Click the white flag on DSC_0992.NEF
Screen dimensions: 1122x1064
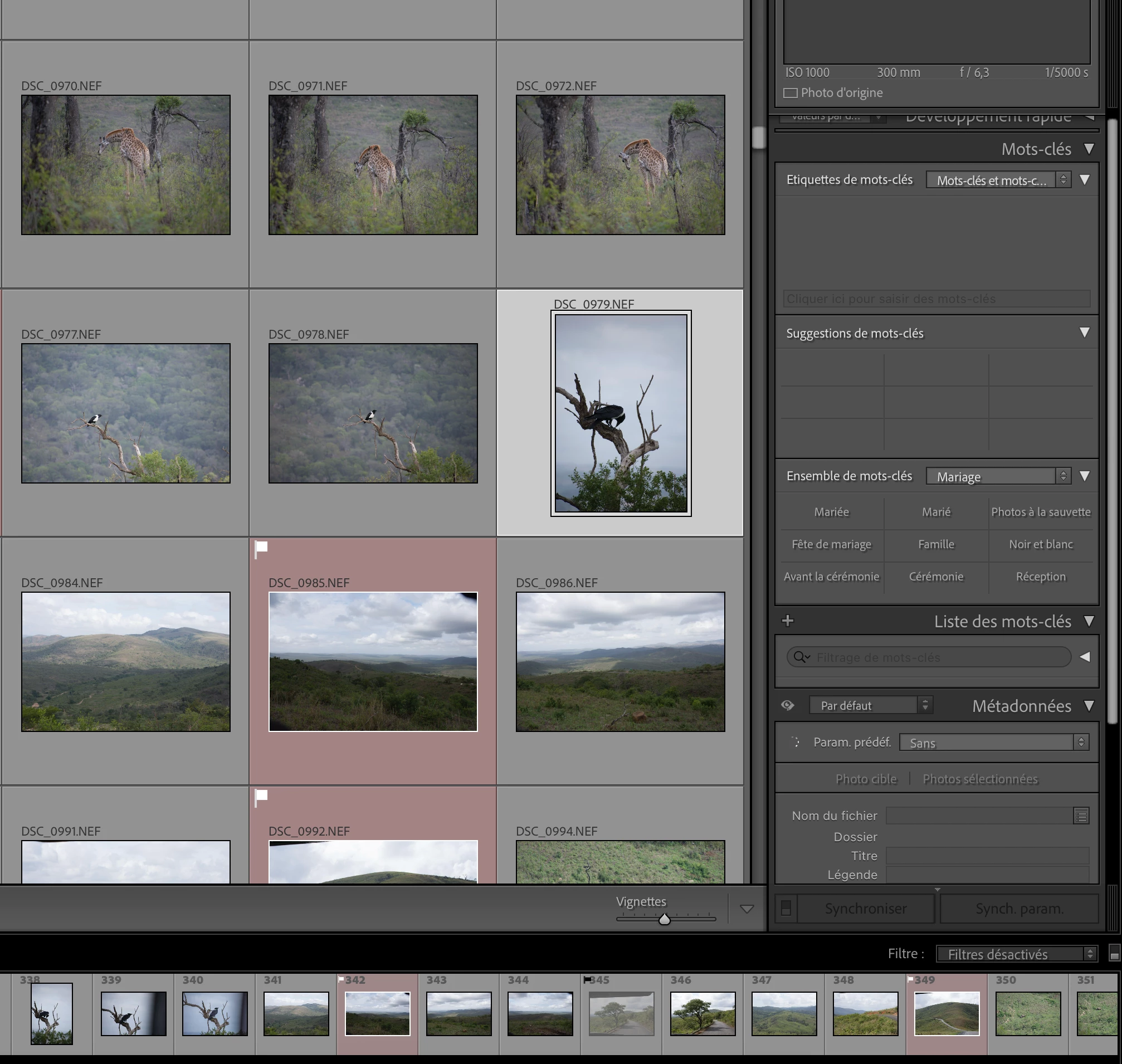click(x=261, y=795)
